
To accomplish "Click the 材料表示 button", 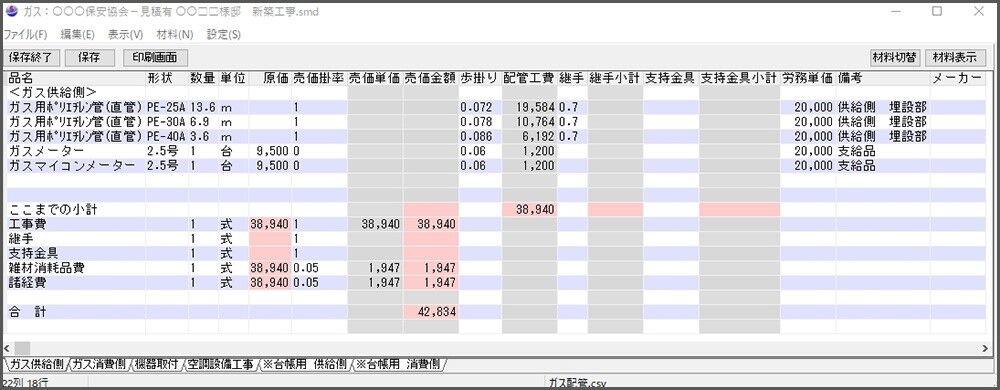I will (955, 57).
